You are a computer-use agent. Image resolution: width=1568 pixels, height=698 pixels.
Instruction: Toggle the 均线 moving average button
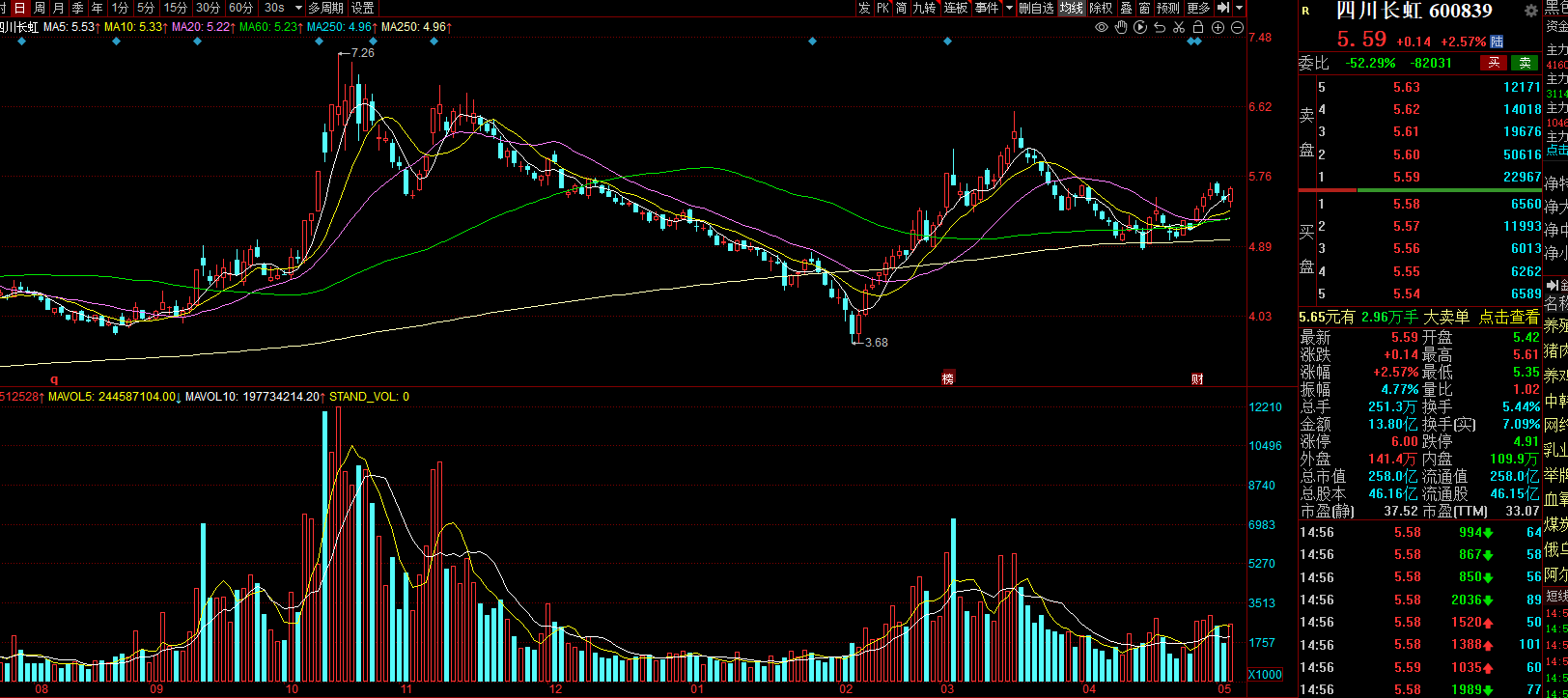1072,8
